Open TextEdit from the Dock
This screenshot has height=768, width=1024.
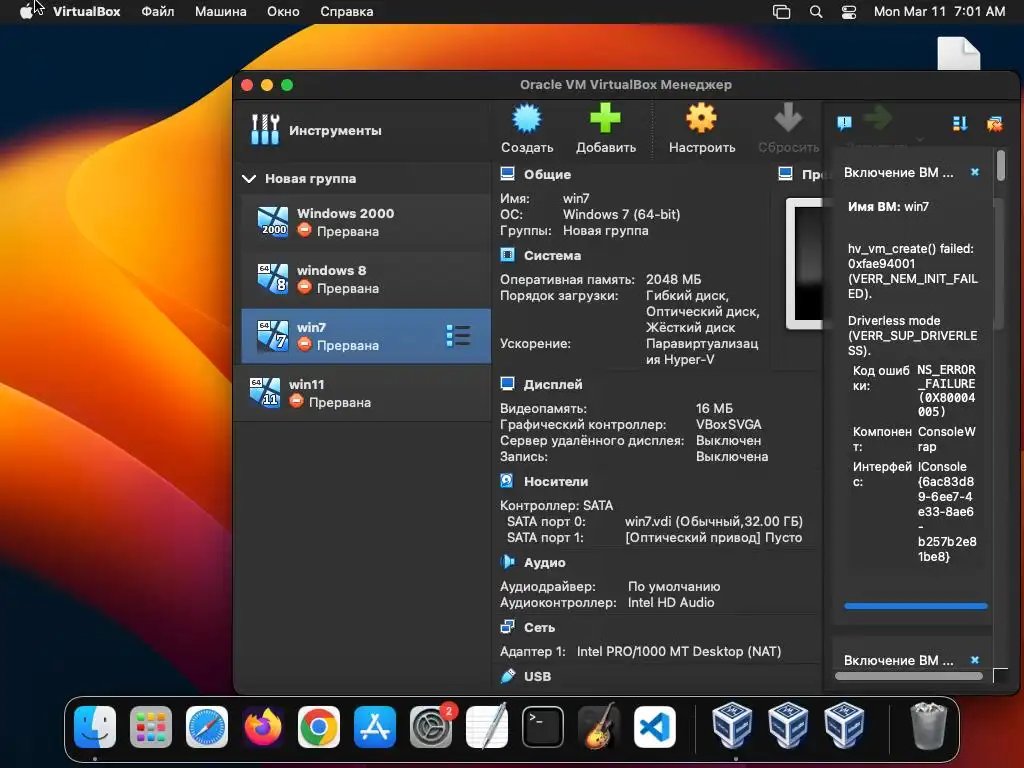point(487,726)
